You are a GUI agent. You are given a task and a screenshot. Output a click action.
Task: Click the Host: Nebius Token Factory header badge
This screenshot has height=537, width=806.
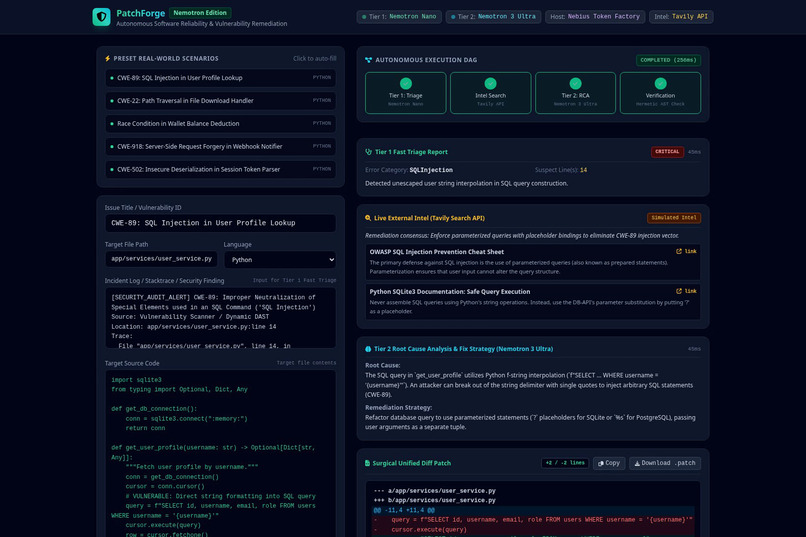(x=595, y=17)
